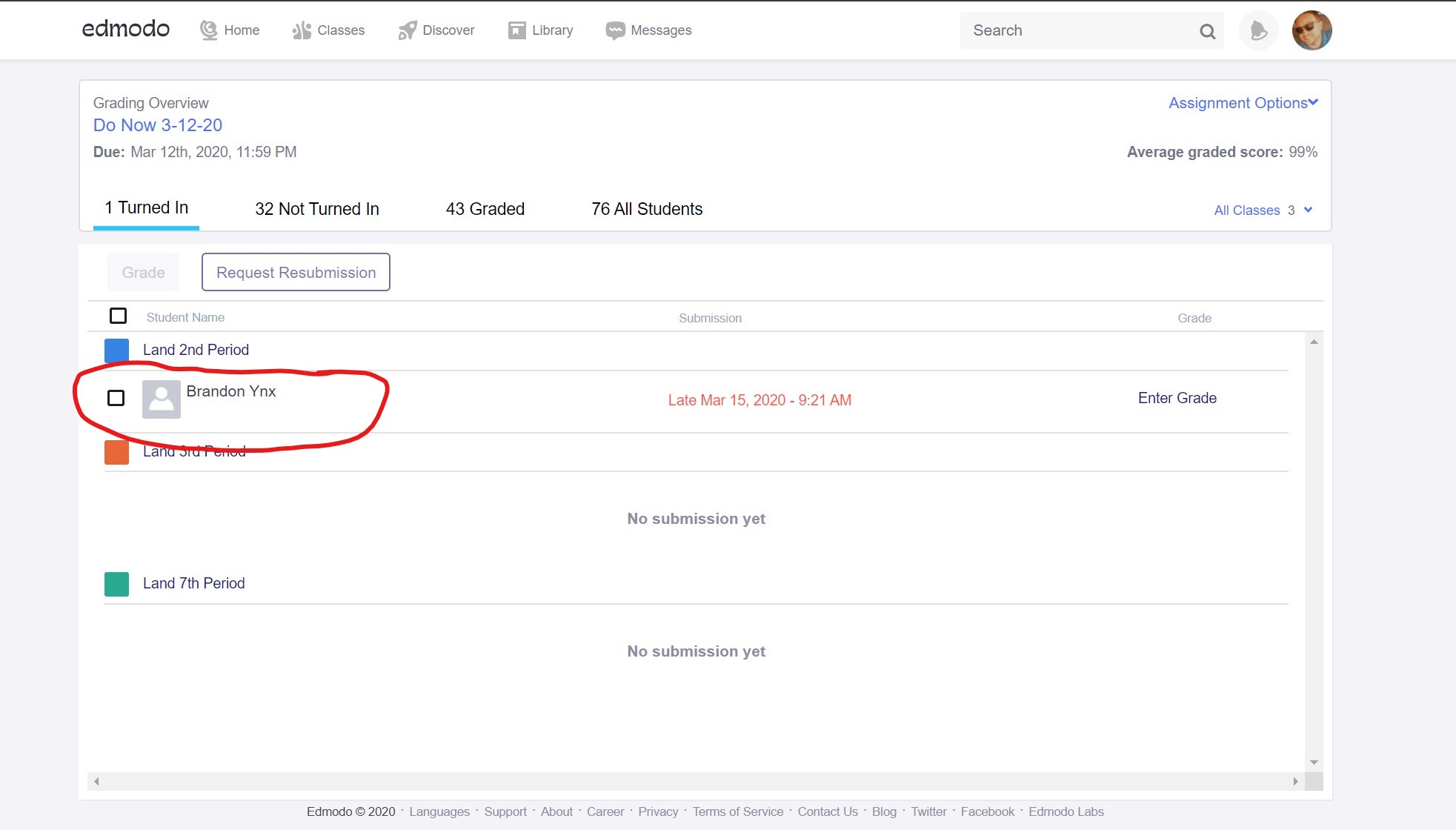Click Enter Grade for Brandon Ynx
The width and height of the screenshot is (1456, 830).
(x=1177, y=399)
